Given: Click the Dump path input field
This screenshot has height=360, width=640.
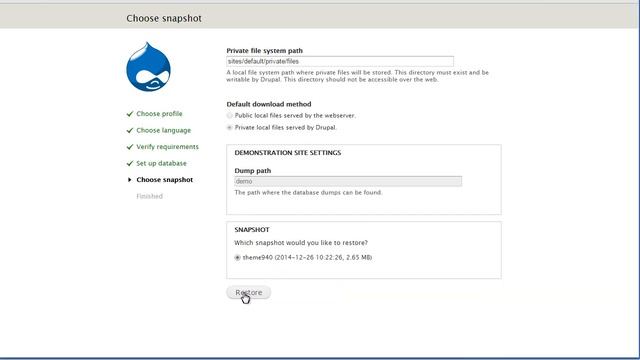Looking at the screenshot, I should (348, 181).
